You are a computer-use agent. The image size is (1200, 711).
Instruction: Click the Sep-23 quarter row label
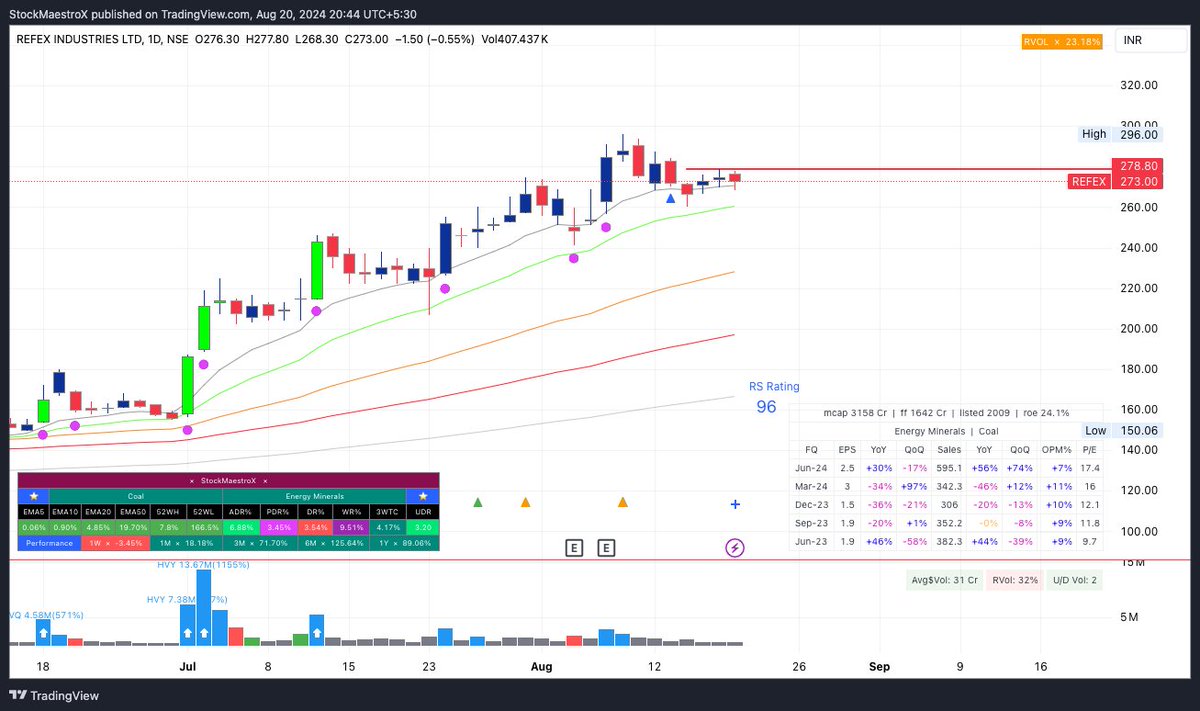click(x=811, y=521)
